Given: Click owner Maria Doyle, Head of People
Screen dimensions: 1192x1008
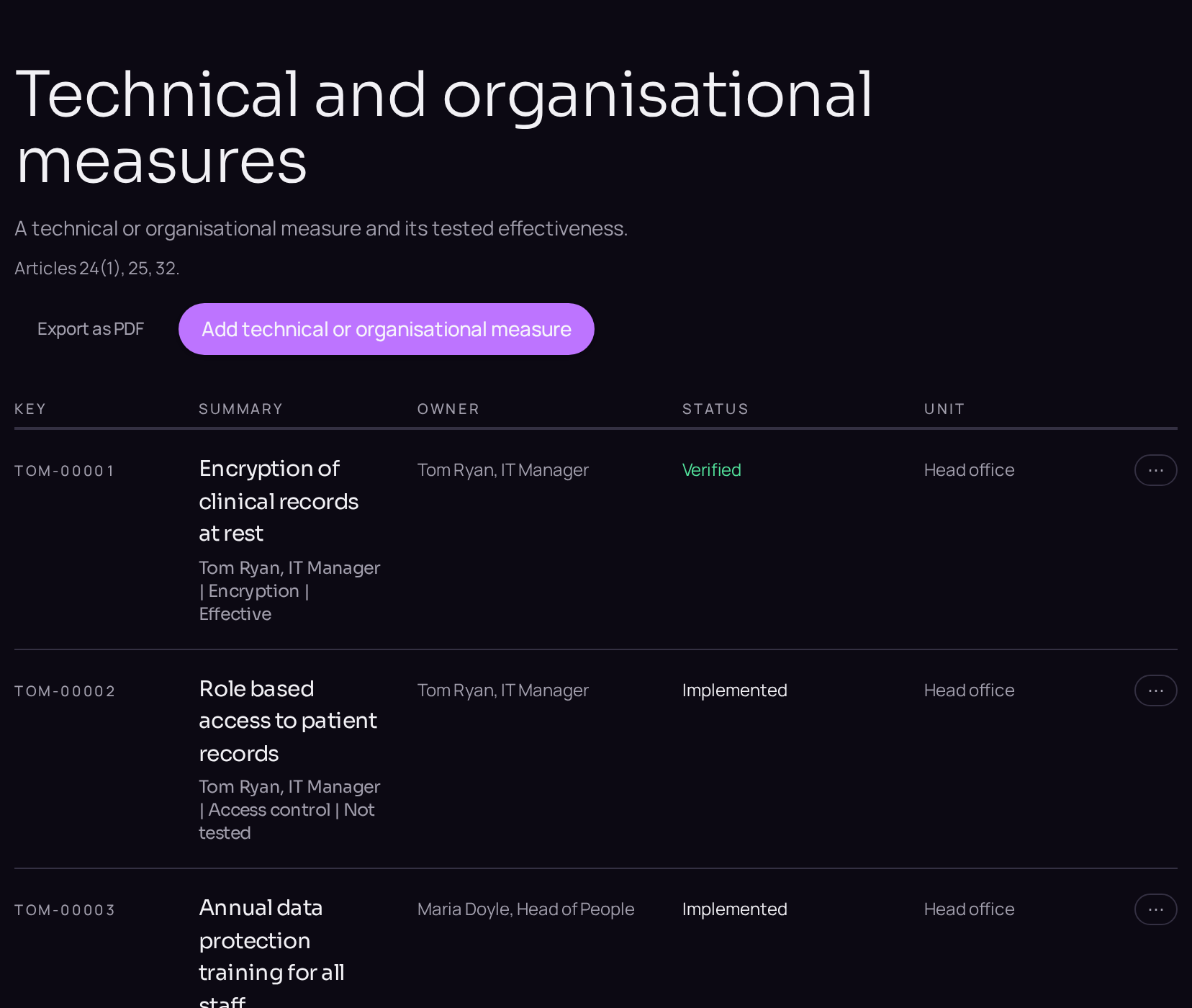Looking at the screenshot, I should [x=526, y=909].
